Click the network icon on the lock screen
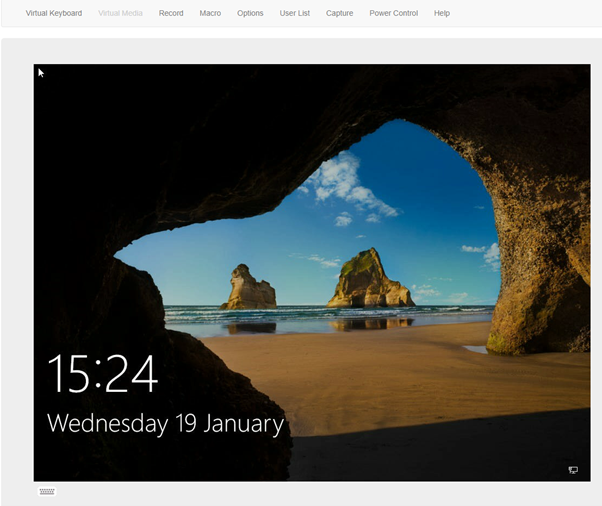Viewport: 602px width, 506px height. 573,470
